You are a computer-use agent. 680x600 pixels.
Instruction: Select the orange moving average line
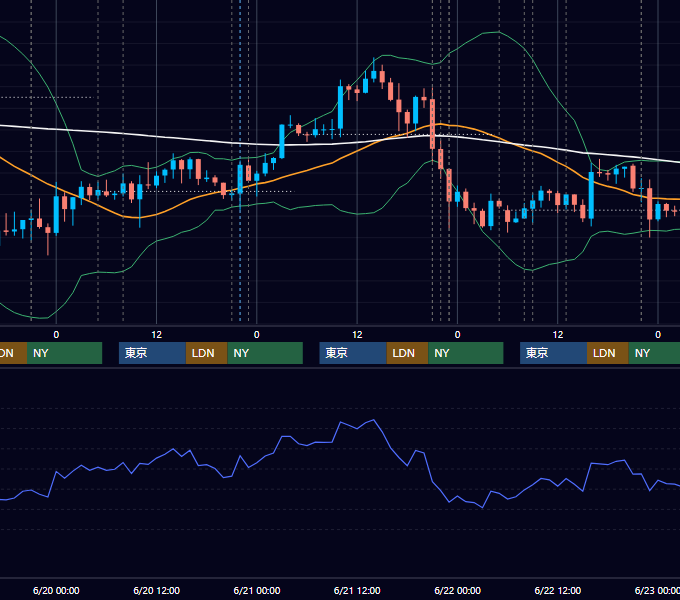coord(330,164)
